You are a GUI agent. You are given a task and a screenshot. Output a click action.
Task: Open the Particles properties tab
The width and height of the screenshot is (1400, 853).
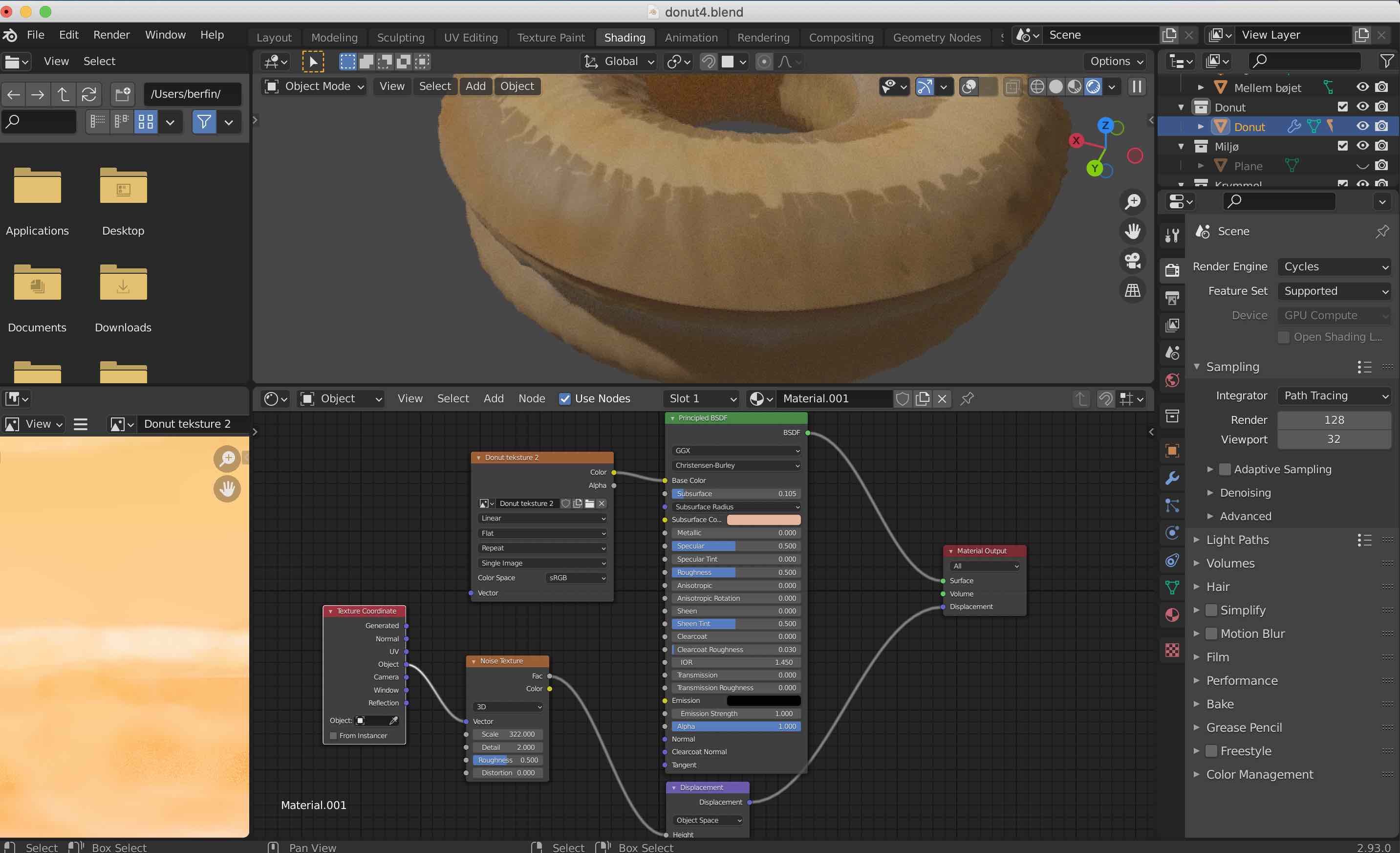pos(1172,505)
